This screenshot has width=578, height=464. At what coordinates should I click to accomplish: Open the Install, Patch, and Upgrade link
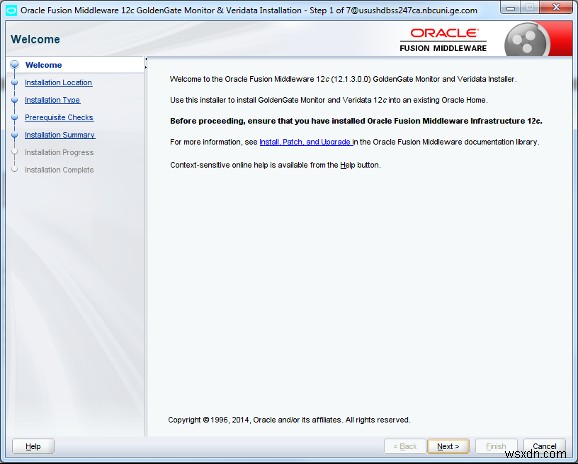[x=306, y=142]
